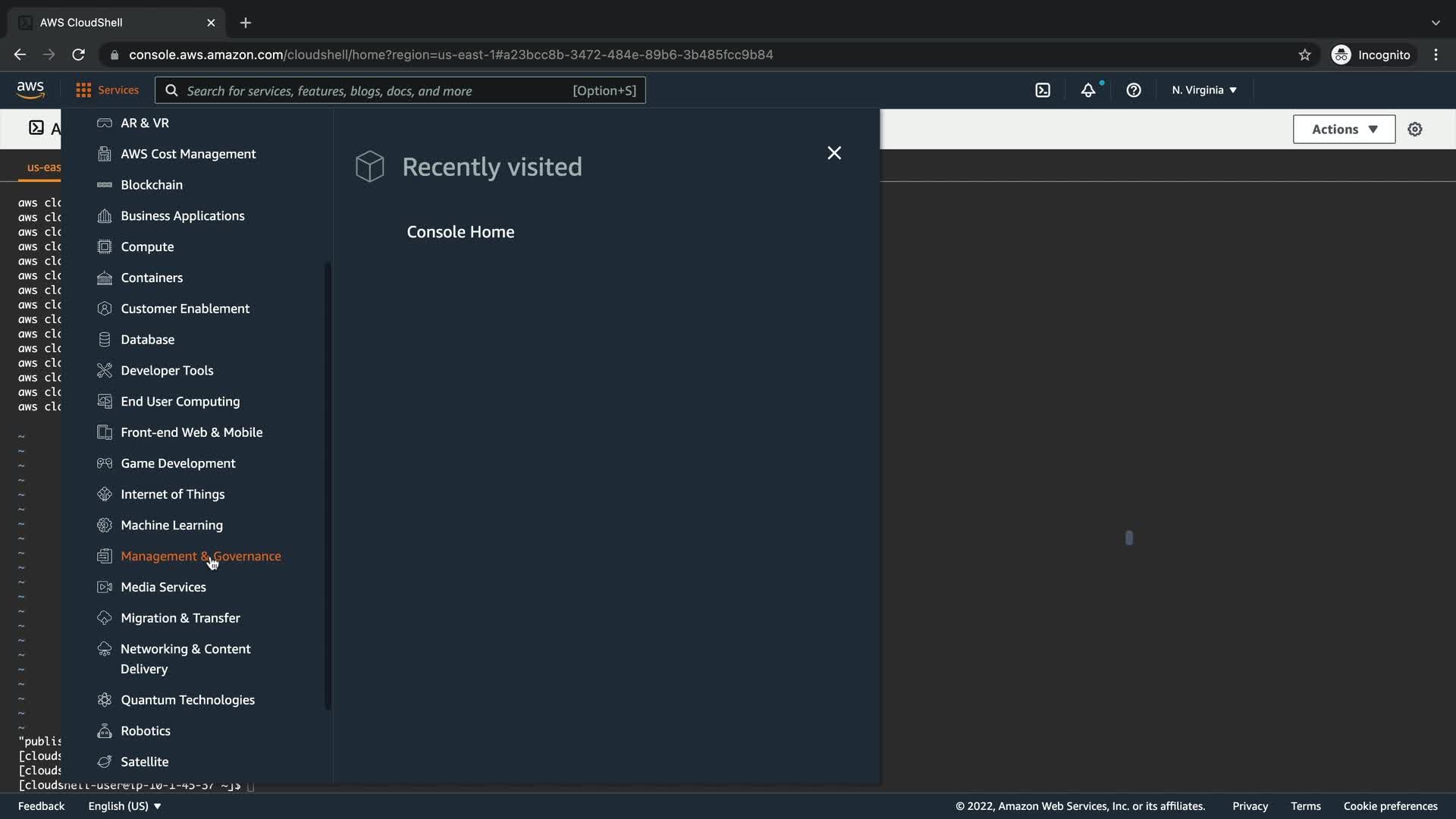Click the Feedback link in the footer
1456x819 pixels.
coord(41,806)
